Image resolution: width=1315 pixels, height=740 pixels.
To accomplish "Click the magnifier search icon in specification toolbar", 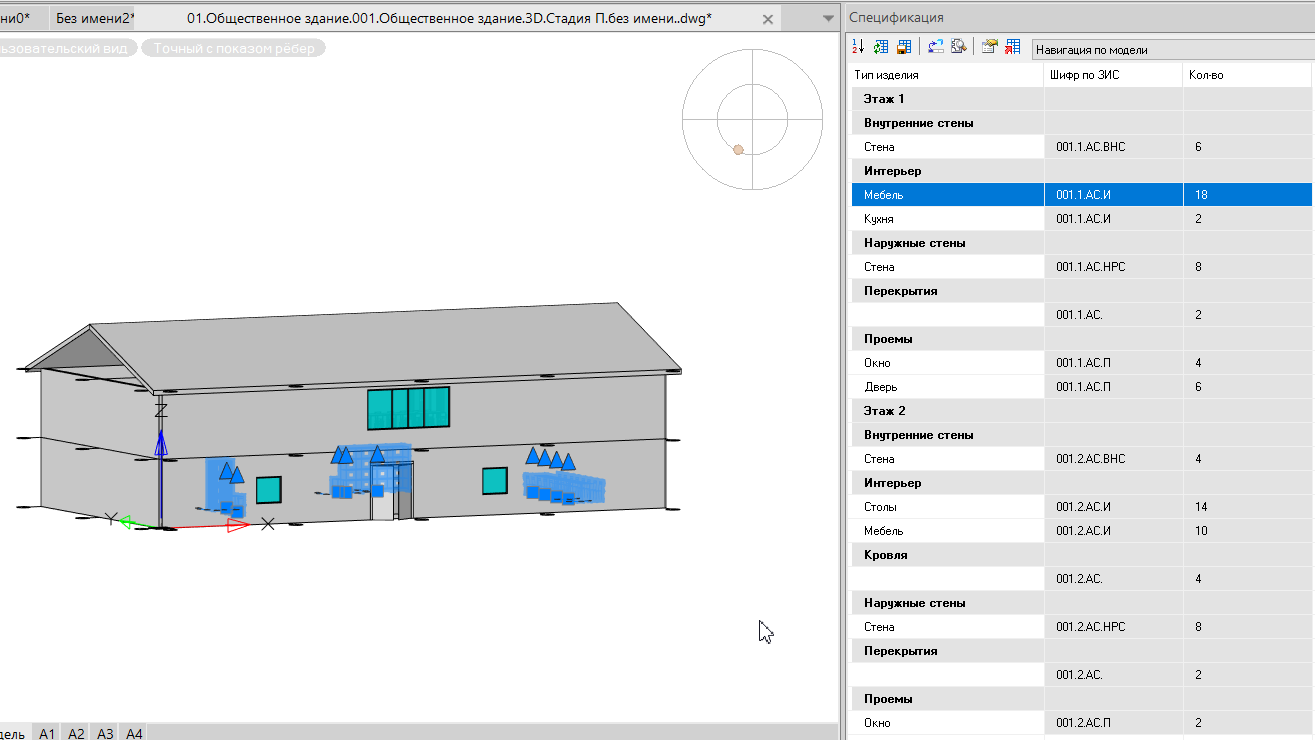I will pos(958,47).
